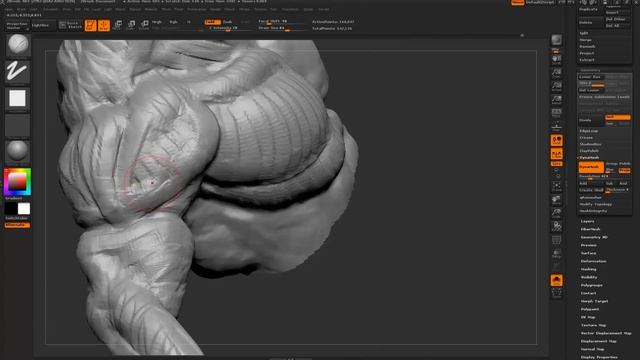
Task: Open the empty texture slot
Action: pyautogui.click(x=18, y=126)
